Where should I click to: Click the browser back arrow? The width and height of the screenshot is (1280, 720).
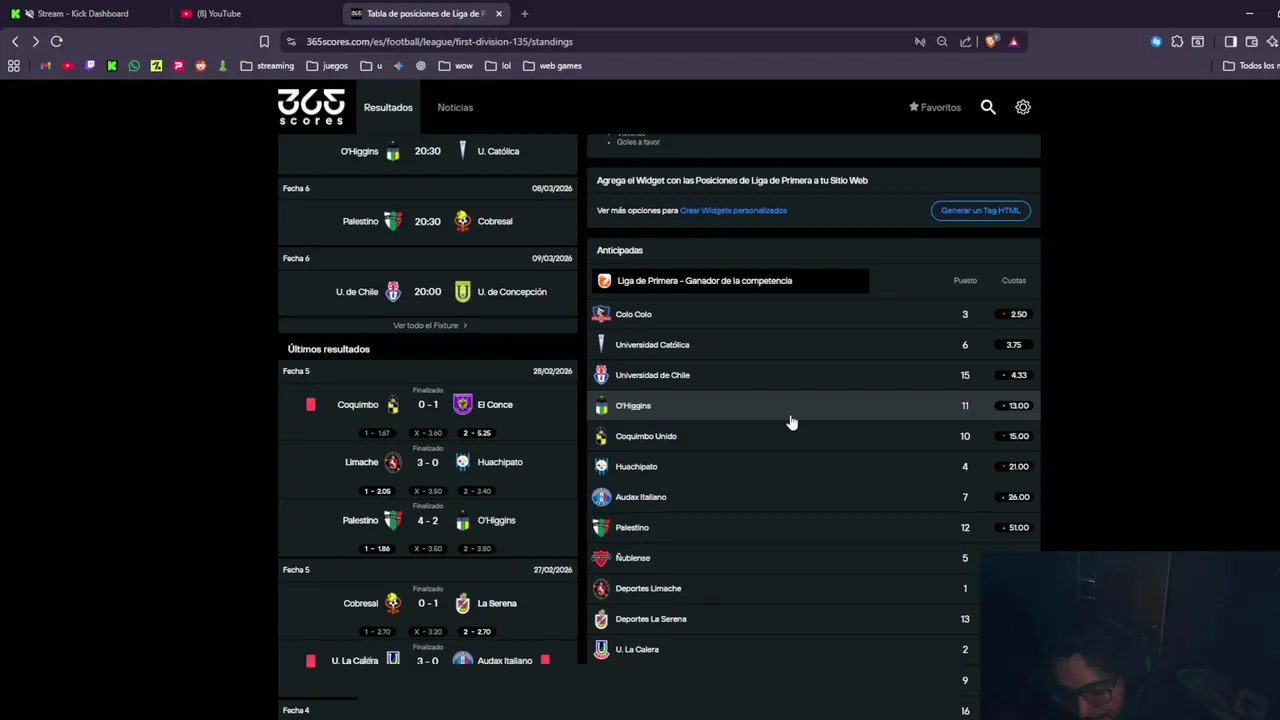[x=15, y=41]
